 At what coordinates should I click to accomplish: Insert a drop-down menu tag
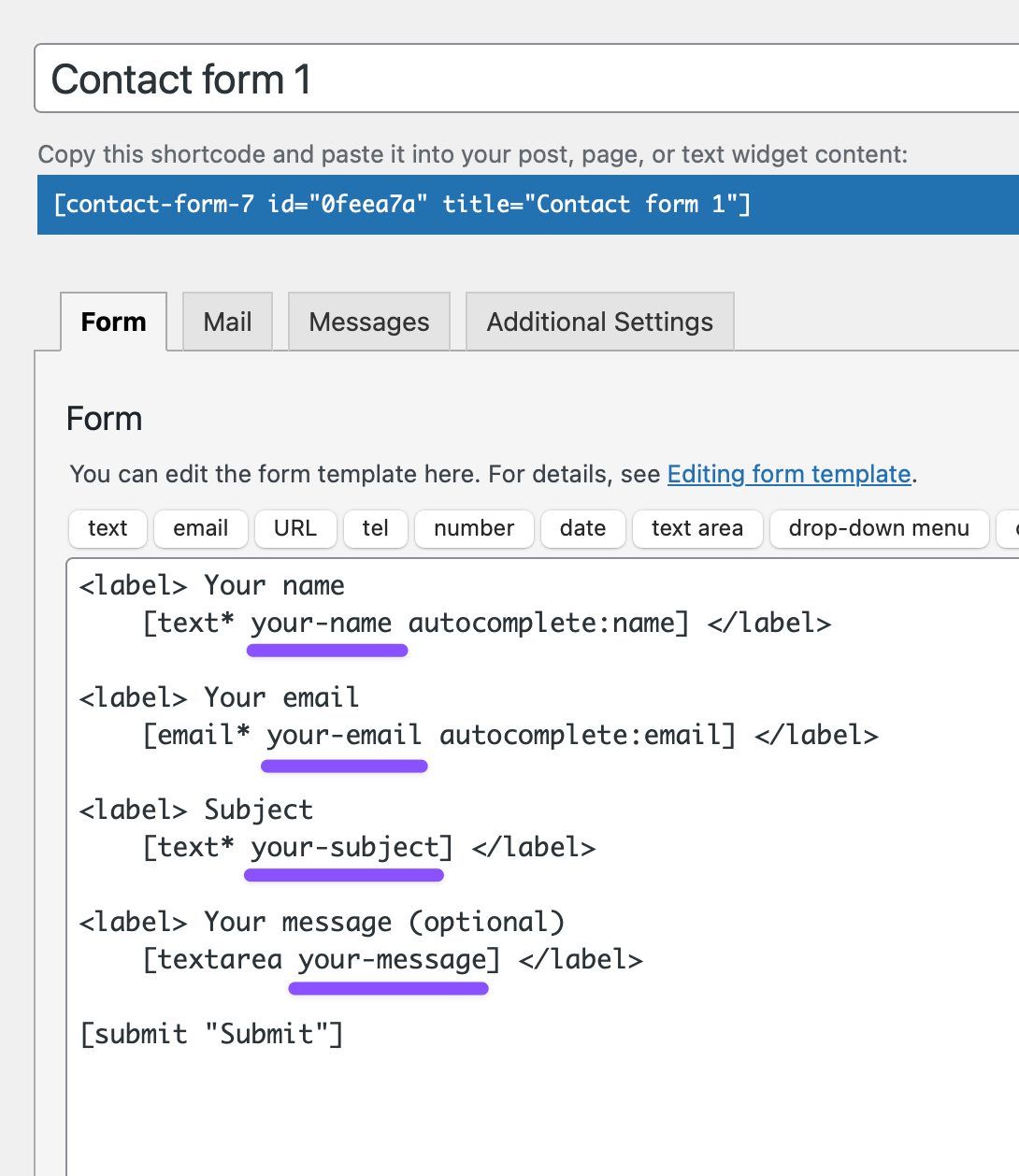point(879,528)
